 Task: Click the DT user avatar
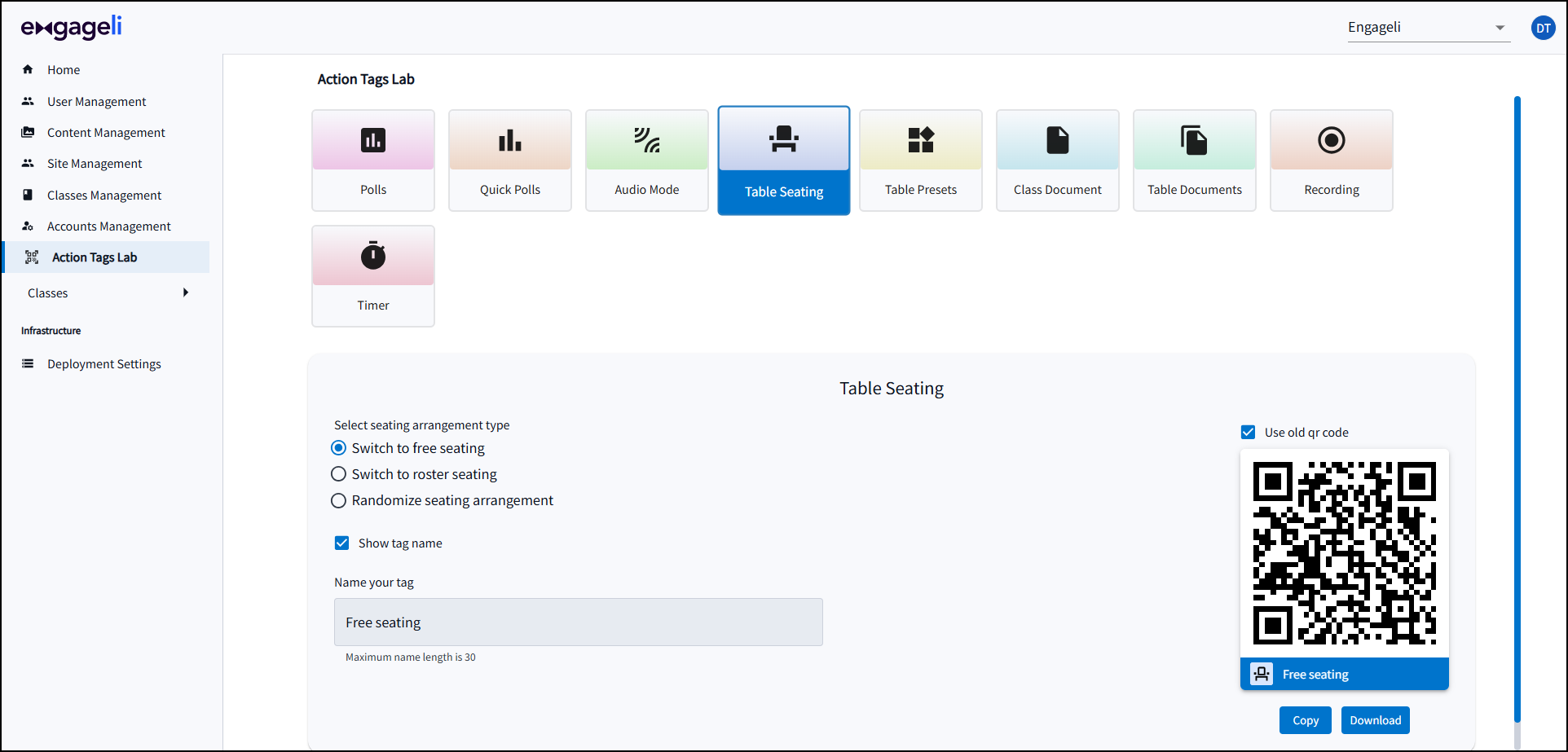[x=1544, y=28]
